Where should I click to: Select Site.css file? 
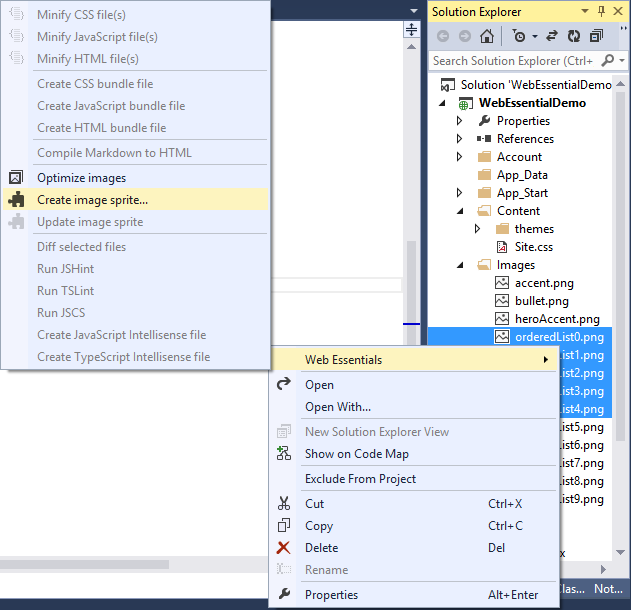pos(534,247)
